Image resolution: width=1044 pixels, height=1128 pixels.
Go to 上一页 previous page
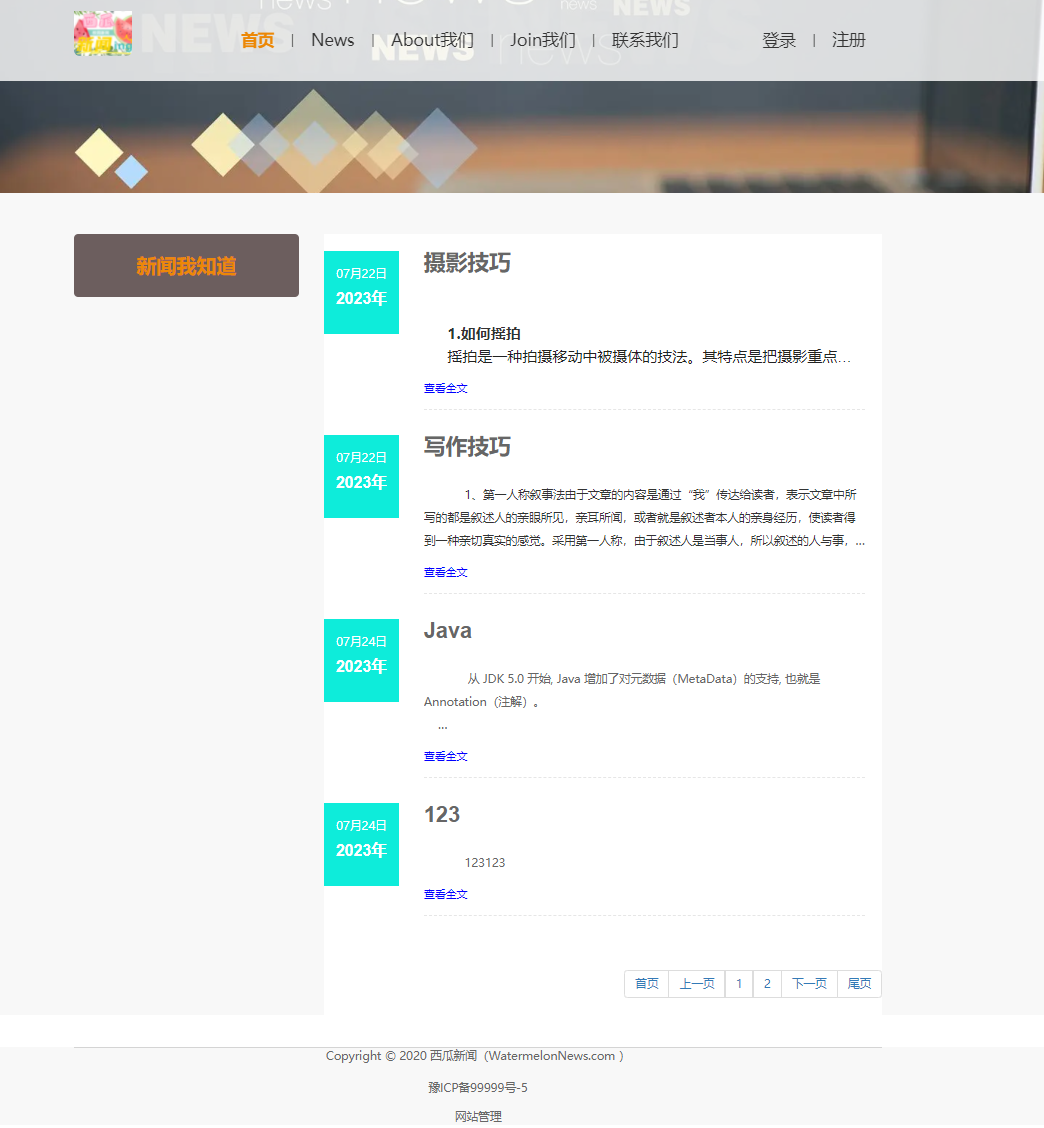coord(697,984)
